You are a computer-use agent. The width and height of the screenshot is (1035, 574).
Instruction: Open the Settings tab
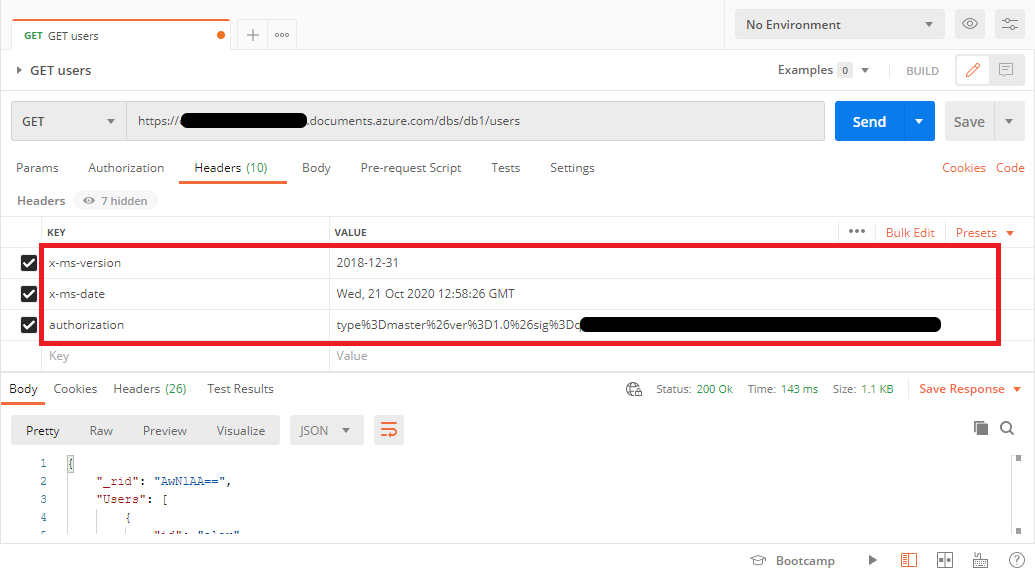click(572, 168)
